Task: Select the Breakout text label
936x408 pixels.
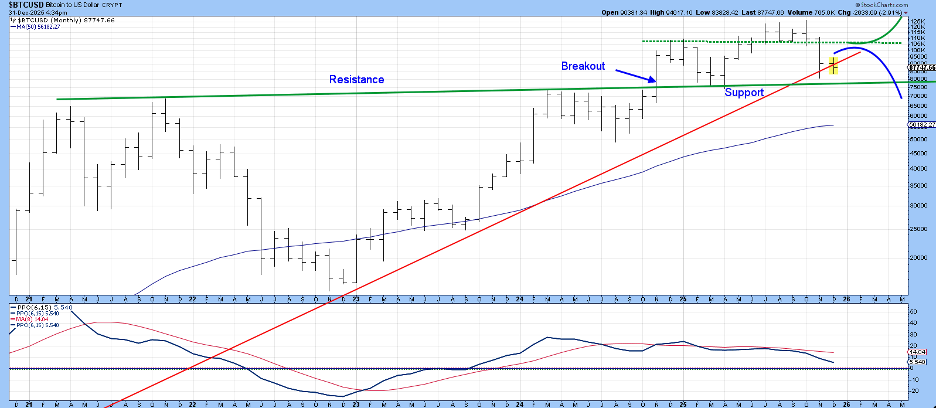Action: (x=582, y=66)
